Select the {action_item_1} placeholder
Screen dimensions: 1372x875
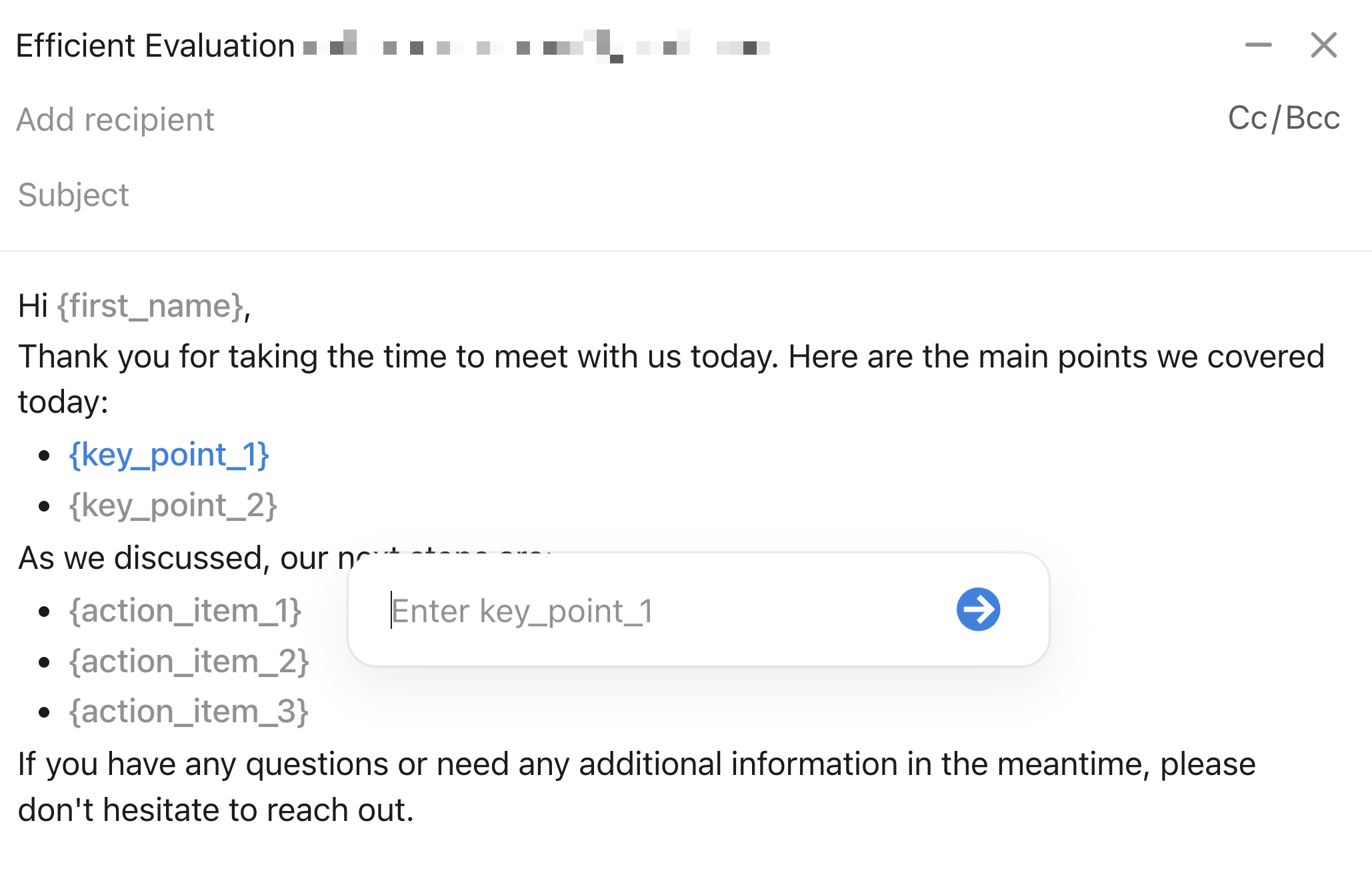click(185, 611)
